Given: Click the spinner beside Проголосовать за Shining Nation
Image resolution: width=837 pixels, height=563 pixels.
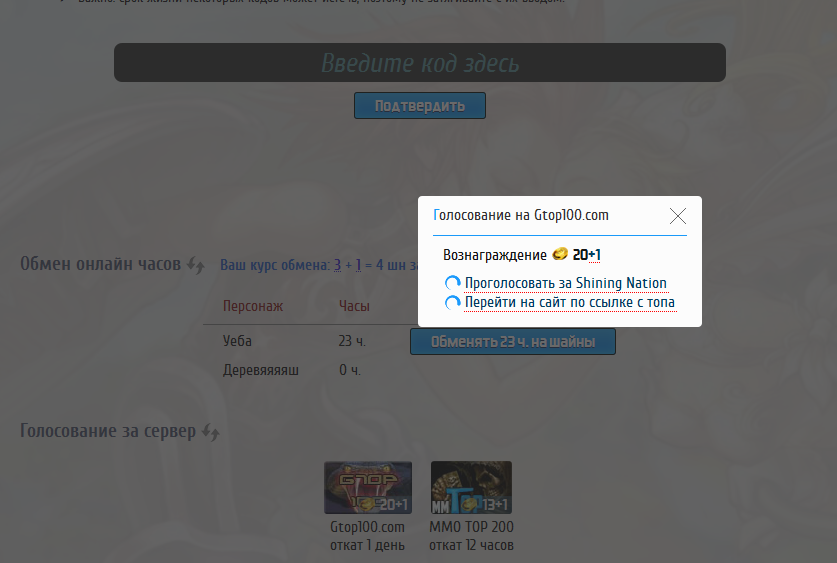Looking at the screenshot, I should [453, 284].
